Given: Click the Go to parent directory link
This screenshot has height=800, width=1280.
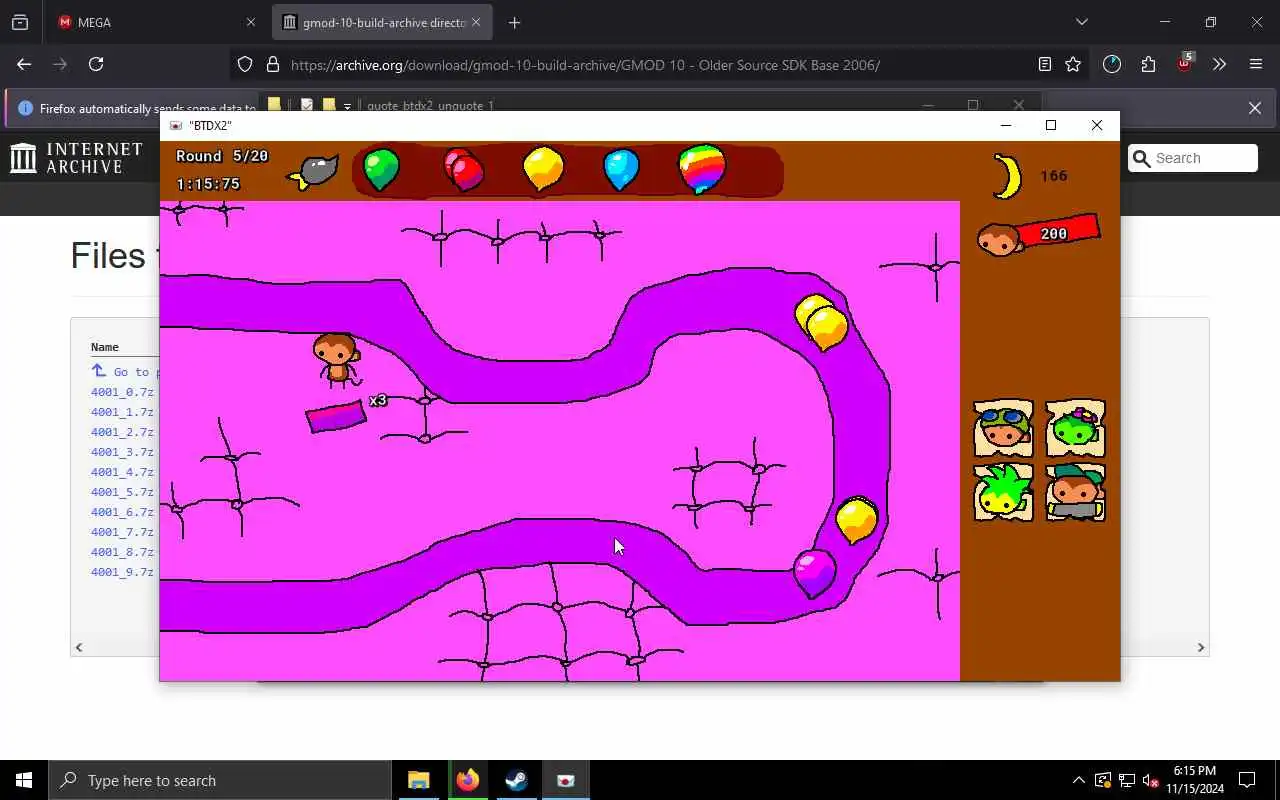Looking at the screenshot, I should click(125, 371).
